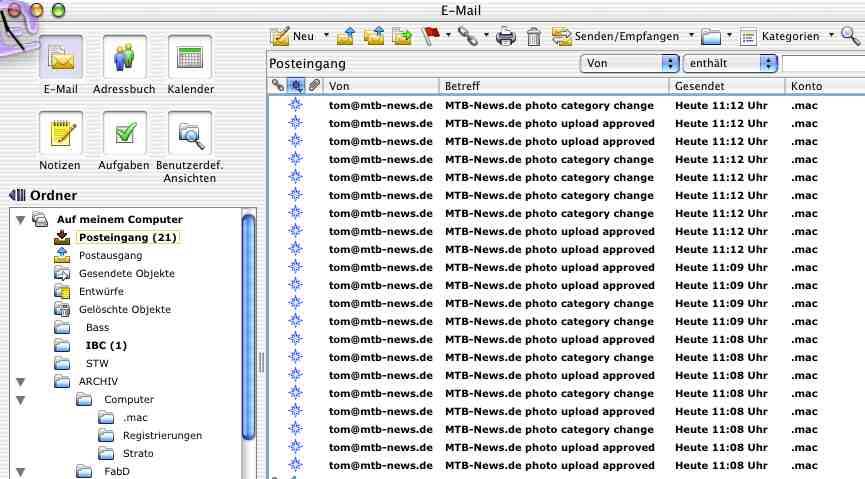Click the red flag icon
The width and height of the screenshot is (865, 479).
pyautogui.click(x=432, y=36)
